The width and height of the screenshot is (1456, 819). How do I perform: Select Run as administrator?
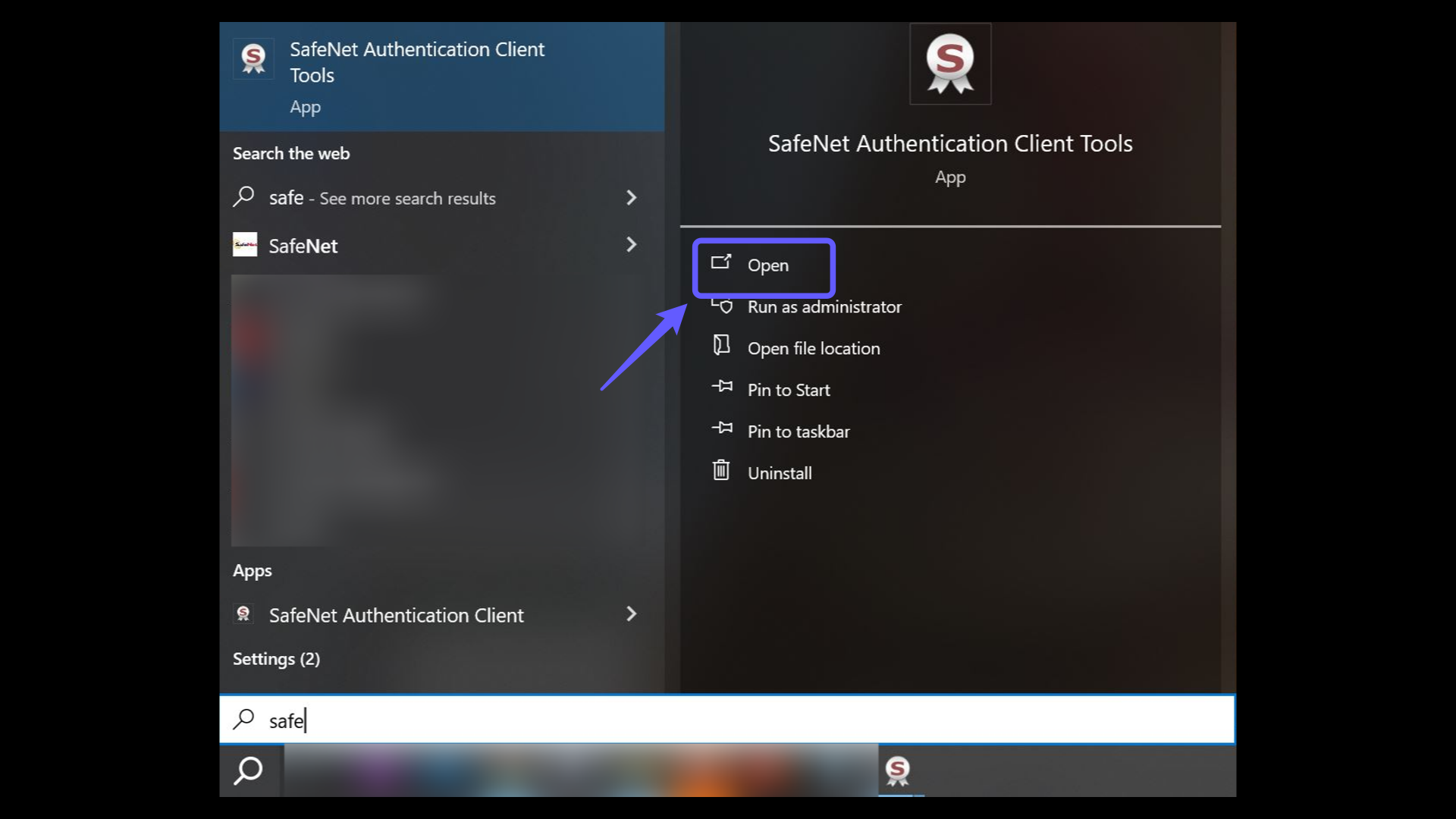point(824,306)
